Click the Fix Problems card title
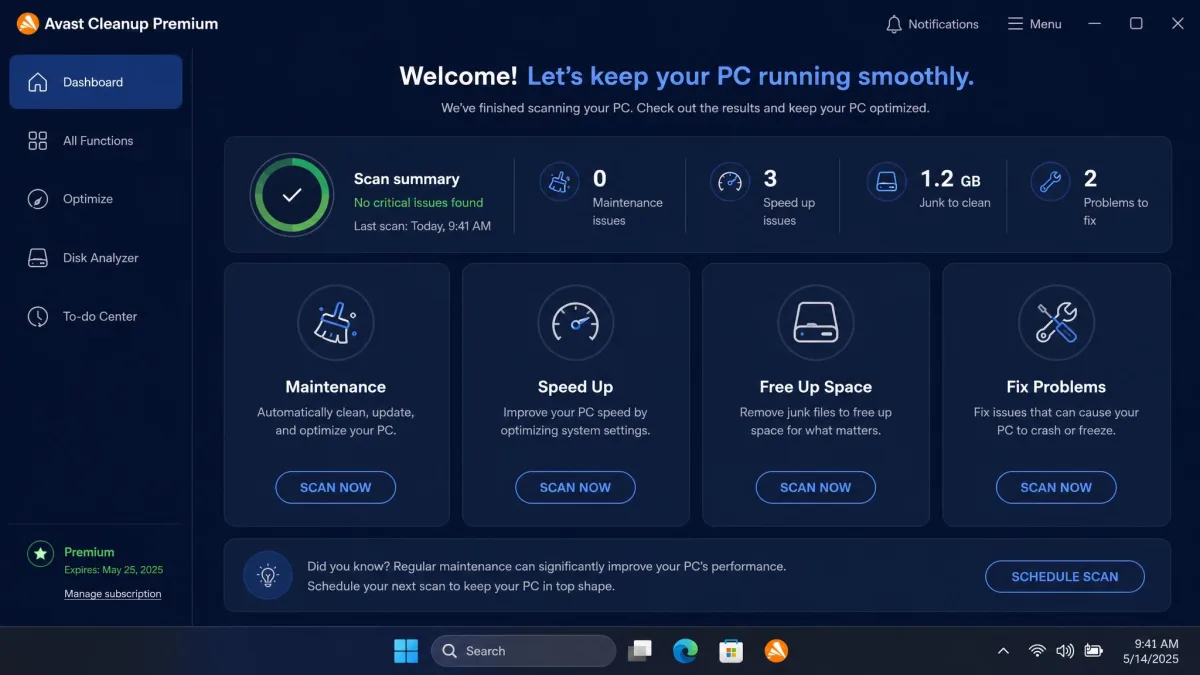 pyautogui.click(x=1056, y=387)
